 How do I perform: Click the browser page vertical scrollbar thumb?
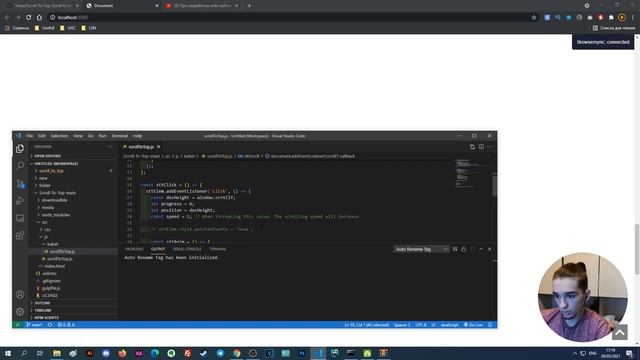[637, 249]
